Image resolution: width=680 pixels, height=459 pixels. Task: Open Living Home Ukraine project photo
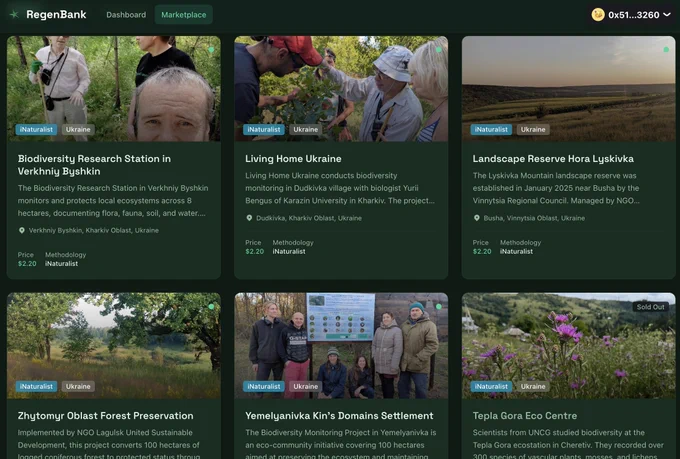point(341,89)
